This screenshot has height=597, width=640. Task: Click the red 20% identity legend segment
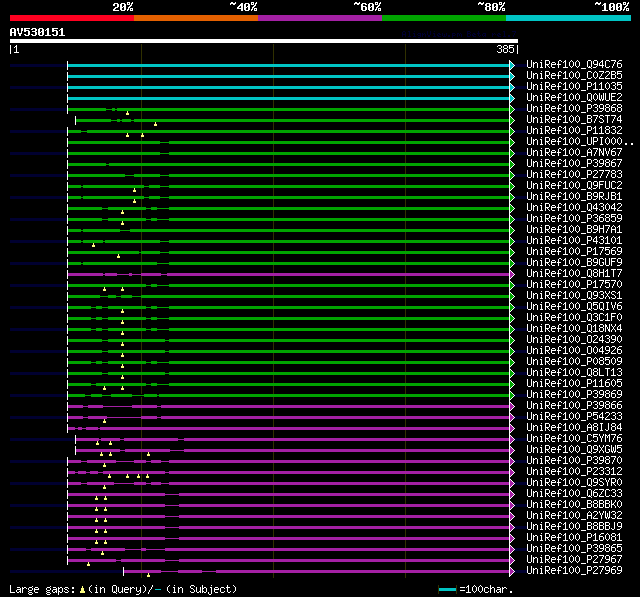point(71,18)
